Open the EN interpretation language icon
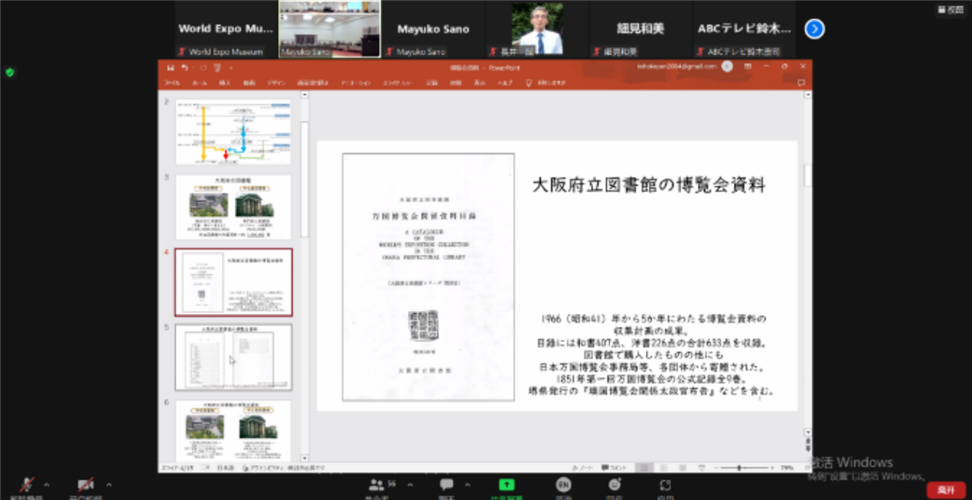 (x=563, y=485)
